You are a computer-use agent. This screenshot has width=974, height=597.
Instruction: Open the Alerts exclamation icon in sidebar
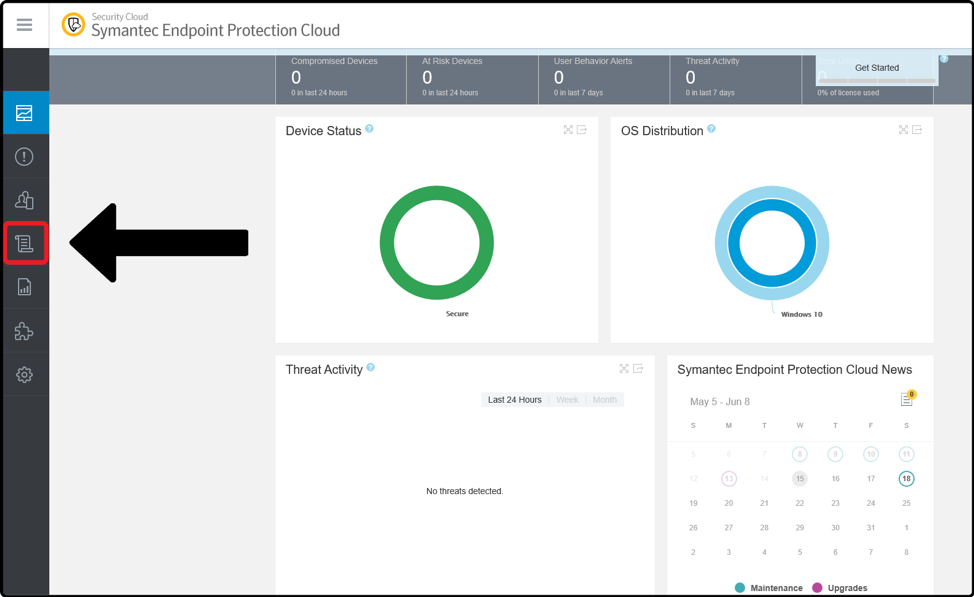point(24,157)
